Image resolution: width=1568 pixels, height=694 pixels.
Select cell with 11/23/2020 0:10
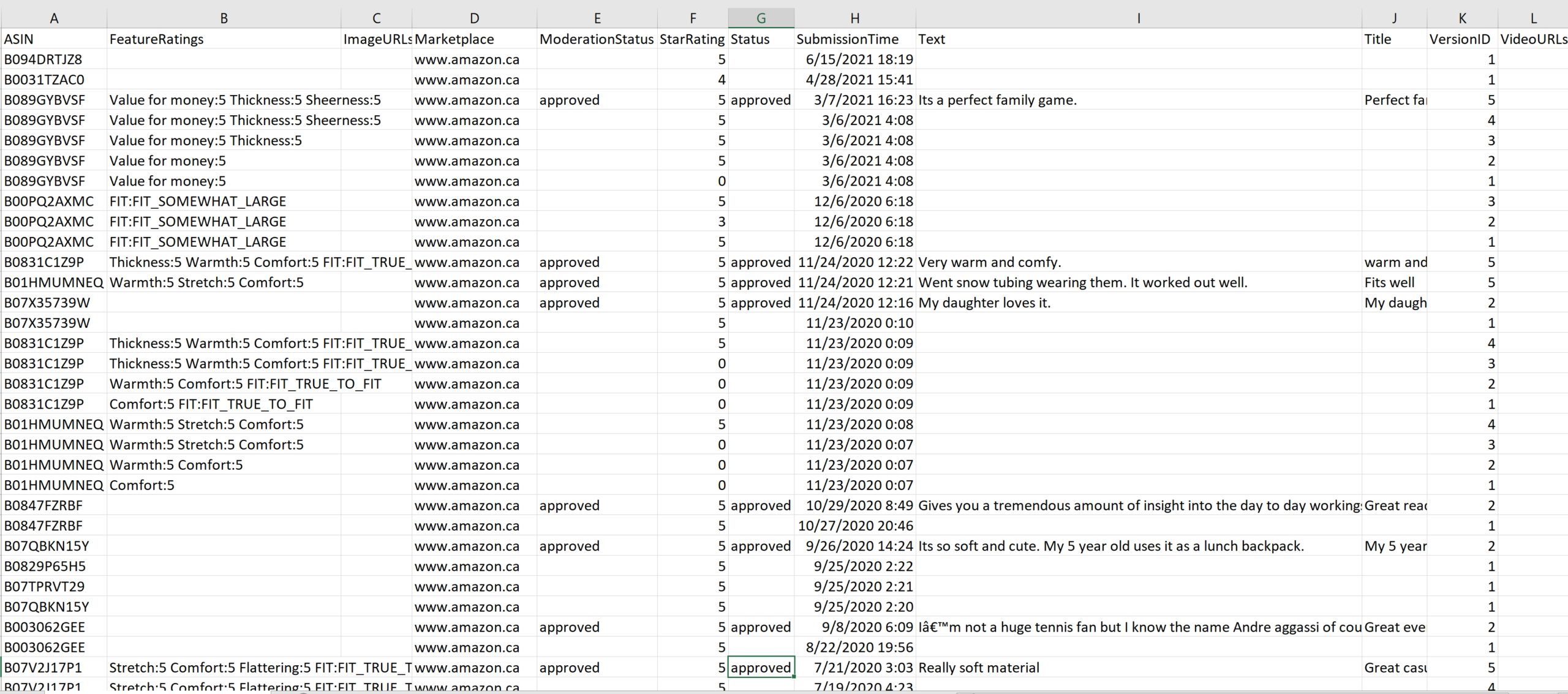(x=855, y=323)
